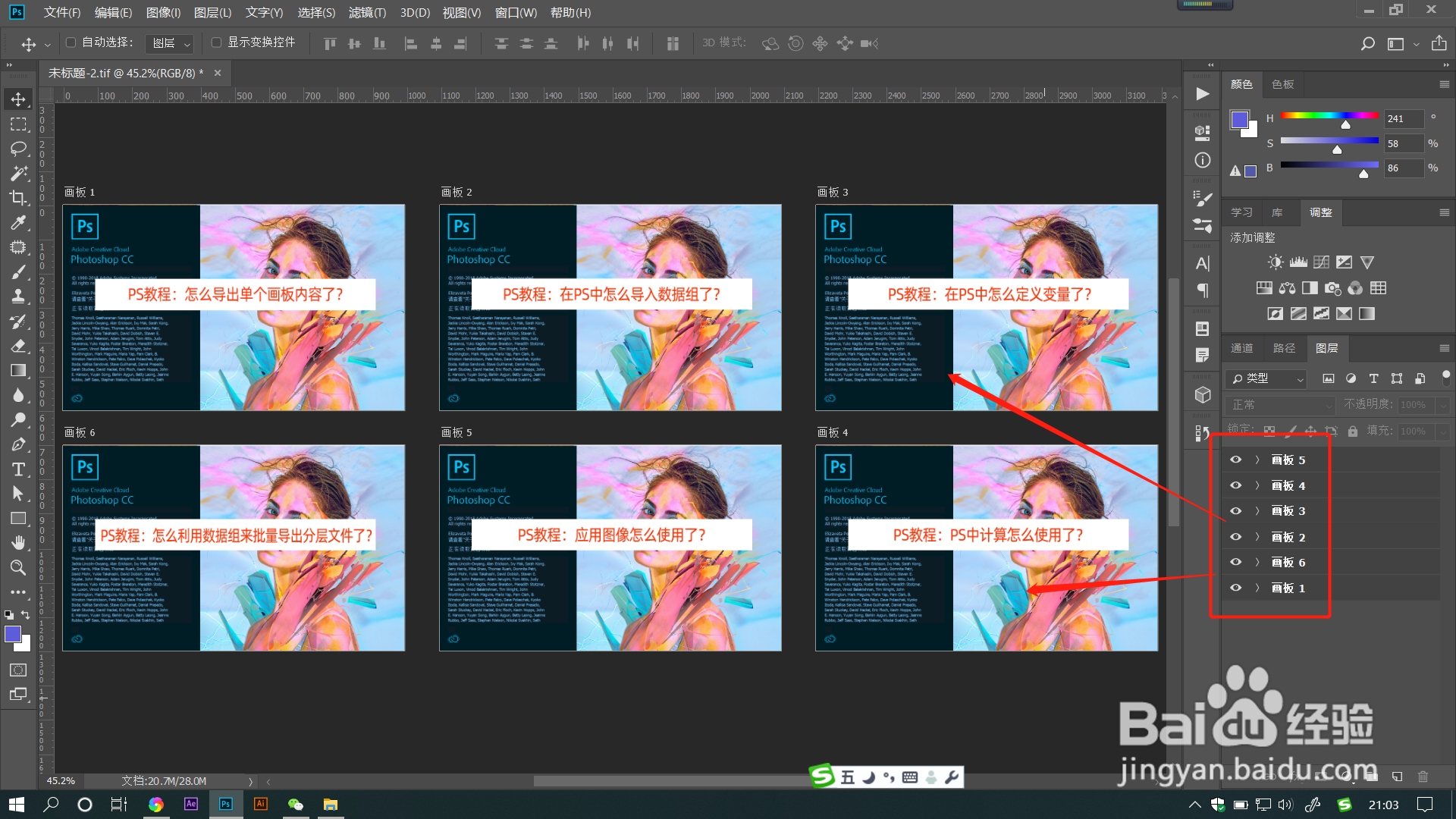Select the Hand tool
This screenshot has width=1456, height=819.
18,543
